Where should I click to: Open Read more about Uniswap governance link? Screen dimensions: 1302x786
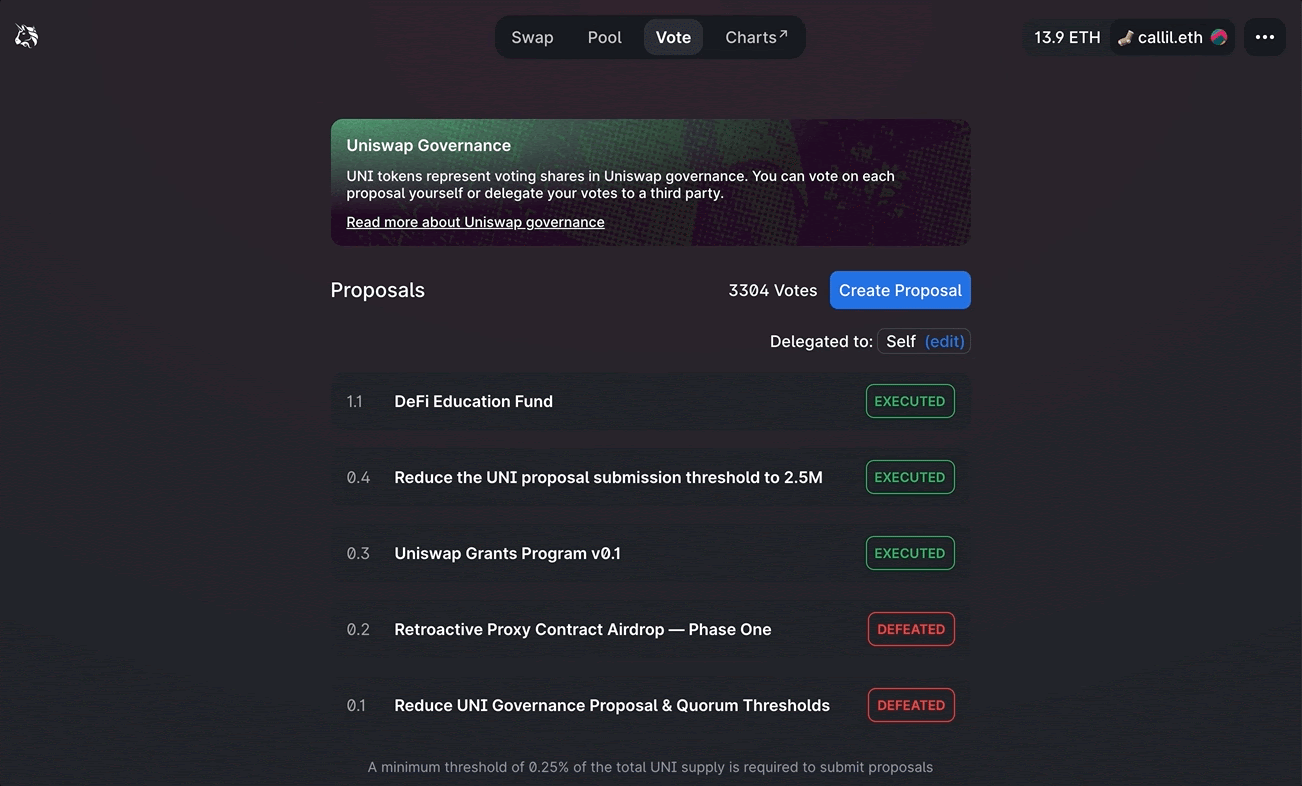click(475, 222)
